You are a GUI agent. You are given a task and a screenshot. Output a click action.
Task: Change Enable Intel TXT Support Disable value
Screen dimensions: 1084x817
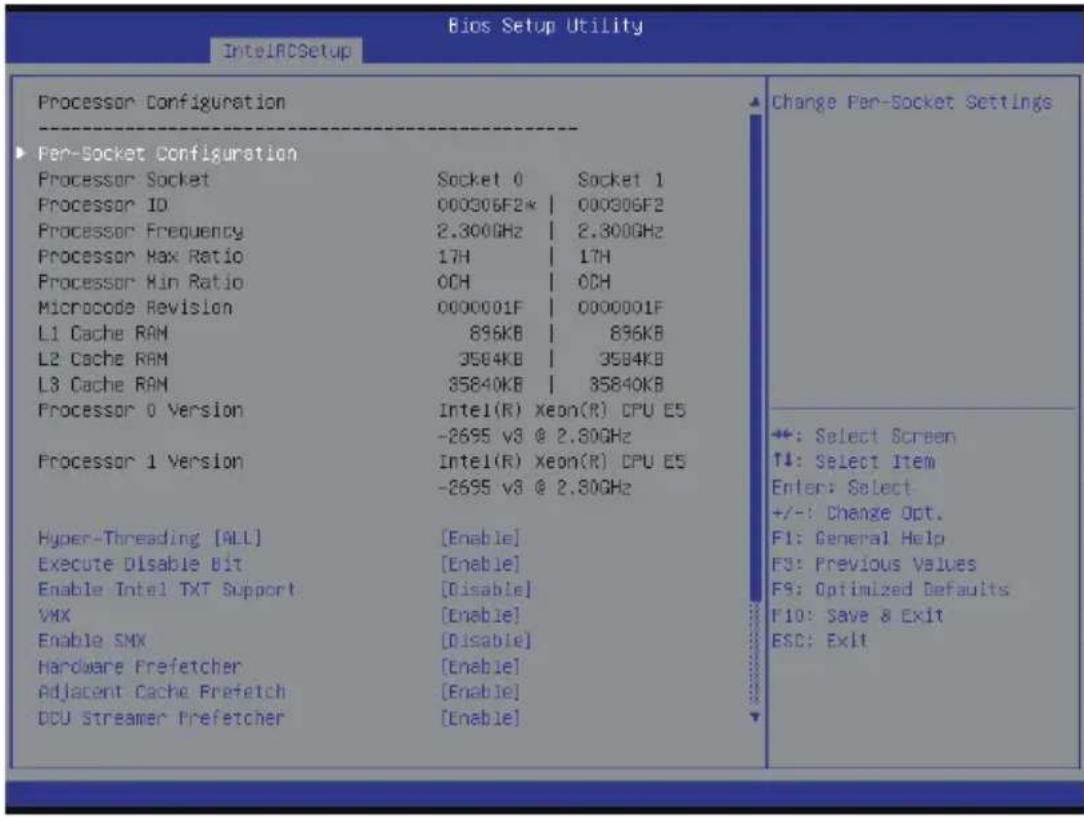point(486,590)
